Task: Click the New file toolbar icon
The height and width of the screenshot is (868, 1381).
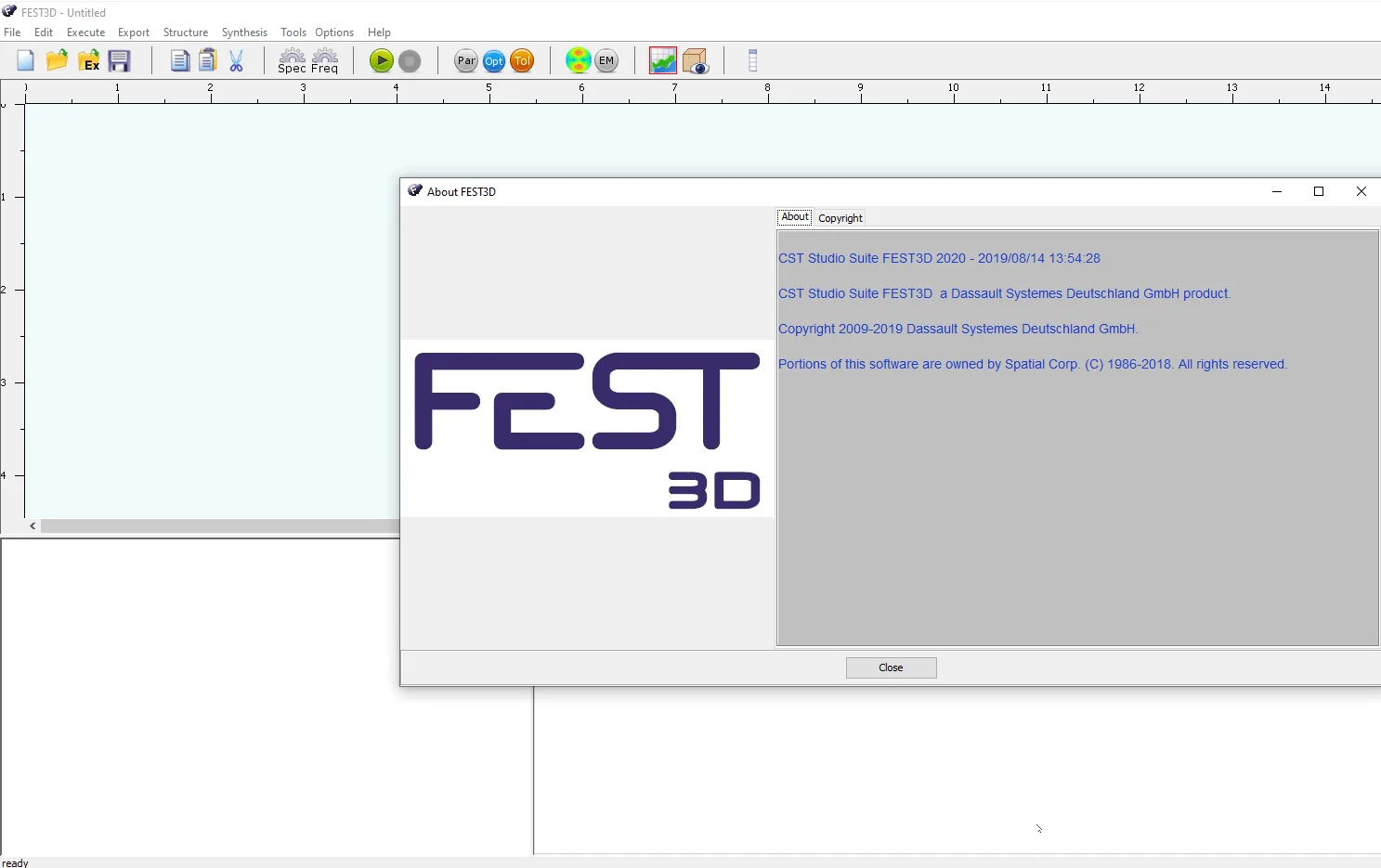Action: [26, 61]
